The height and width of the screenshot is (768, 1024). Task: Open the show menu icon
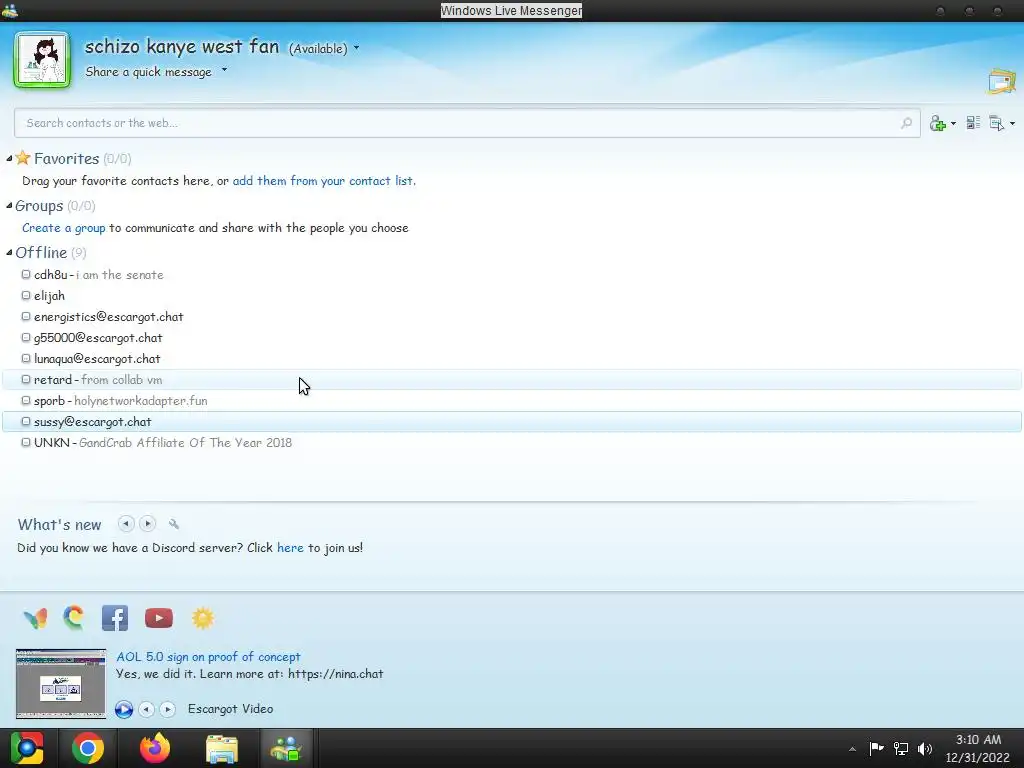pyautogui.click(x=997, y=123)
